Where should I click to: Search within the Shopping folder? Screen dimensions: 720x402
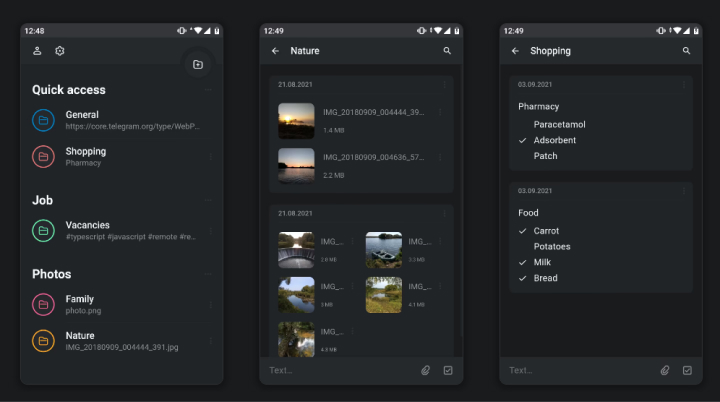point(687,51)
